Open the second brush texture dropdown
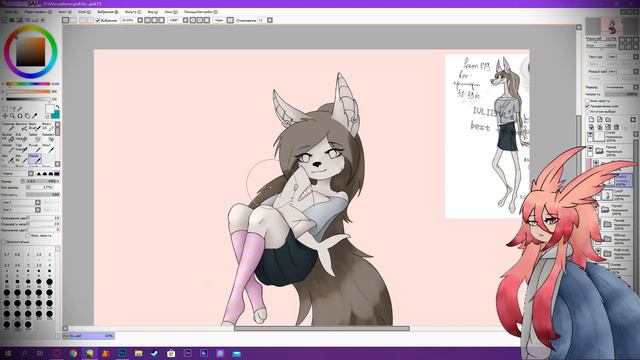 (38, 210)
